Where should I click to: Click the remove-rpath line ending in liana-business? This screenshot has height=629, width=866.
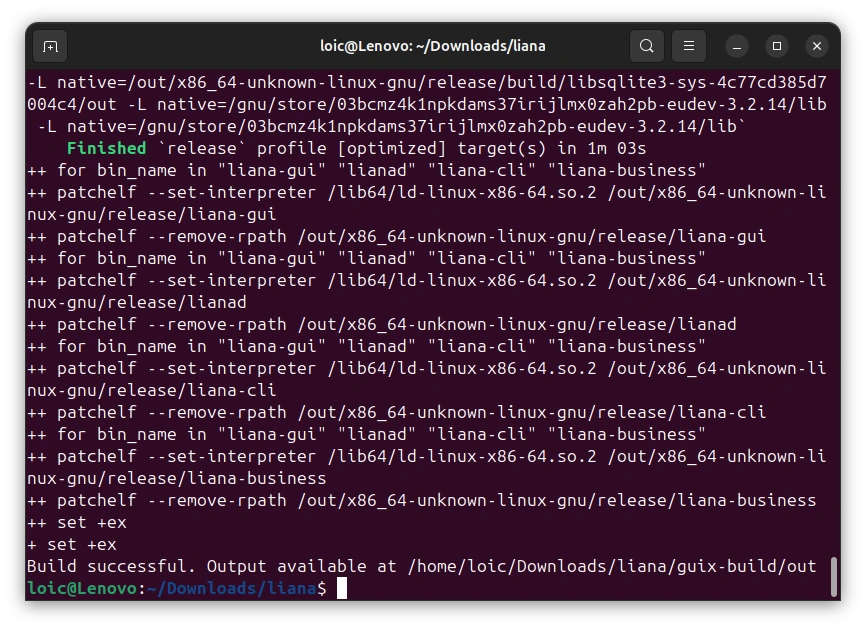pyautogui.click(x=421, y=500)
